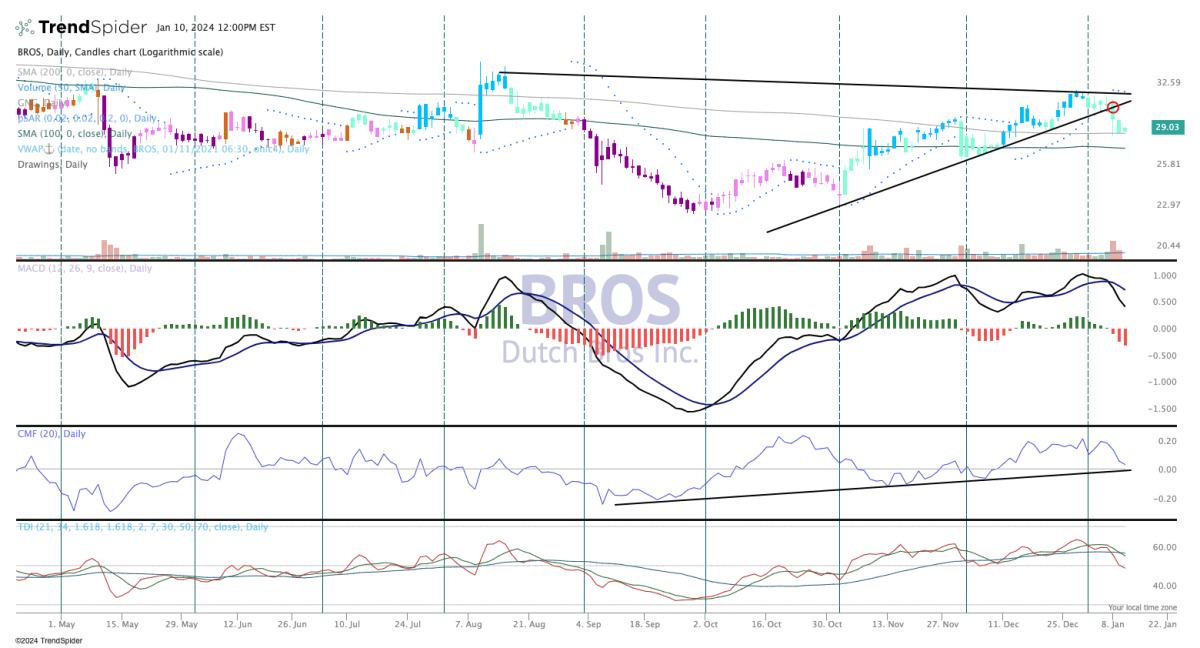Click the current price tag 29.03
The image size is (1200, 648).
click(1169, 128)
